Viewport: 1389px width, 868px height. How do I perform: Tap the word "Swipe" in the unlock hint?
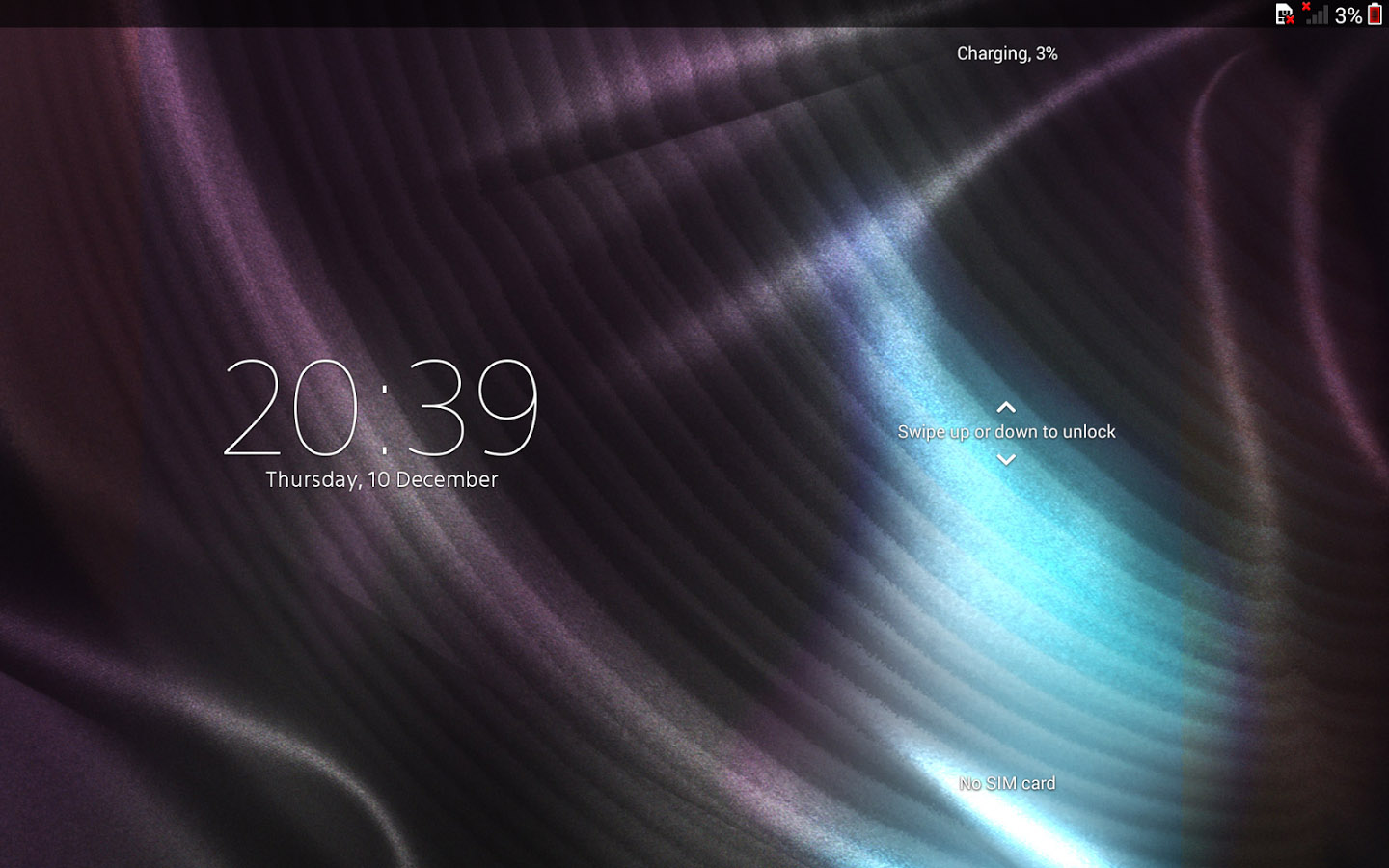click(921, 432)
